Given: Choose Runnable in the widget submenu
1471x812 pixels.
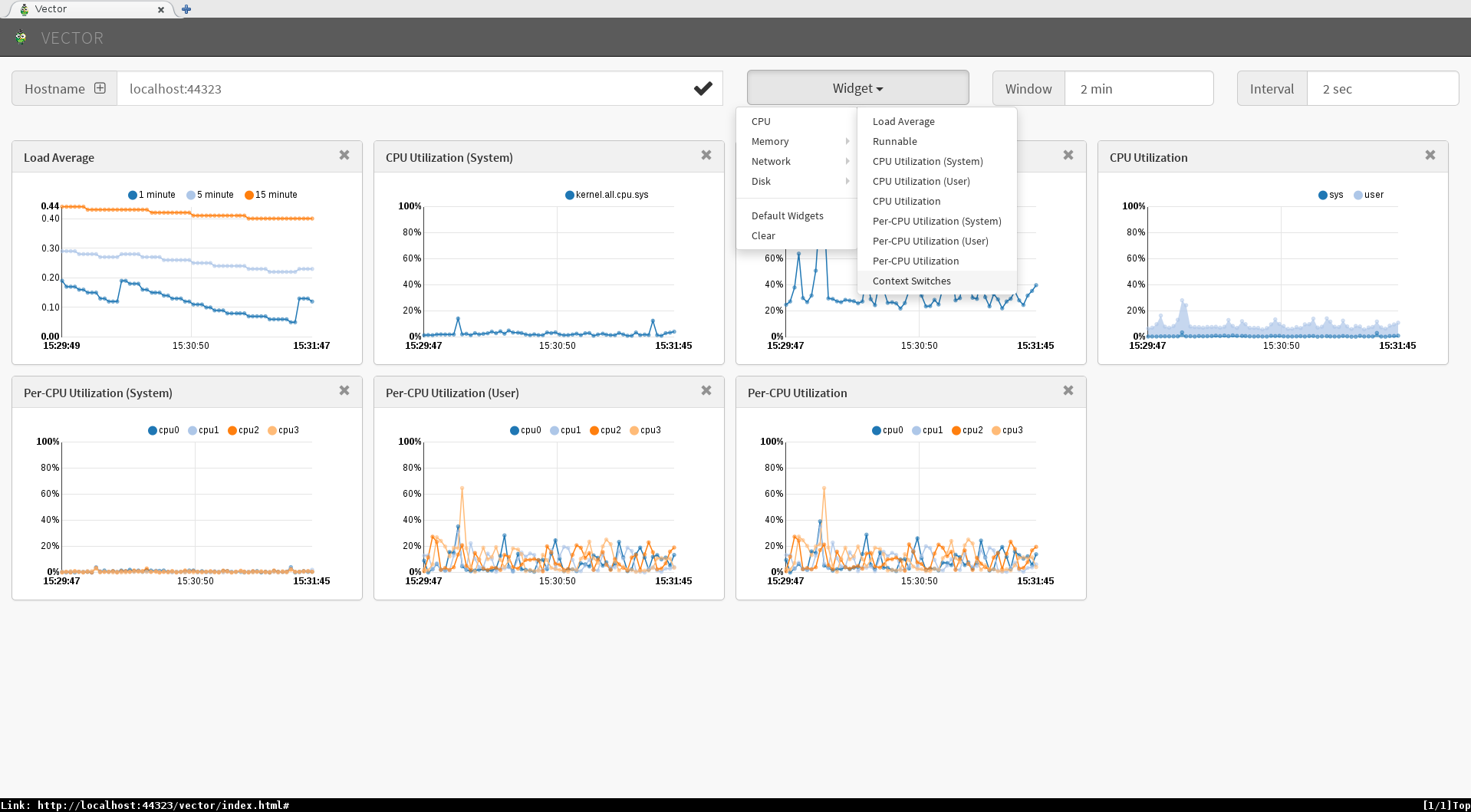Looking at the screenshot, I should click(894, 142).
